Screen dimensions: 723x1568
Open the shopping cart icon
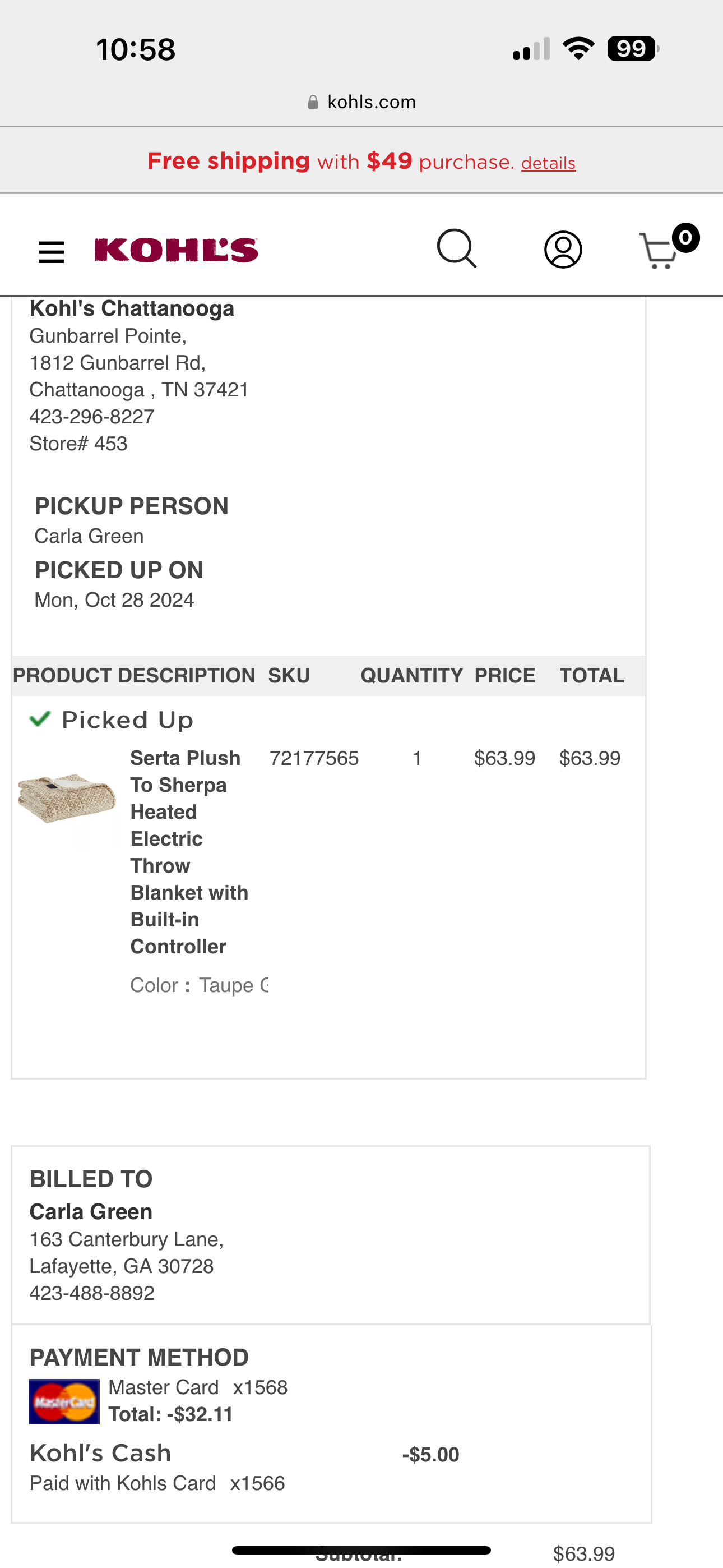[659, 251]
